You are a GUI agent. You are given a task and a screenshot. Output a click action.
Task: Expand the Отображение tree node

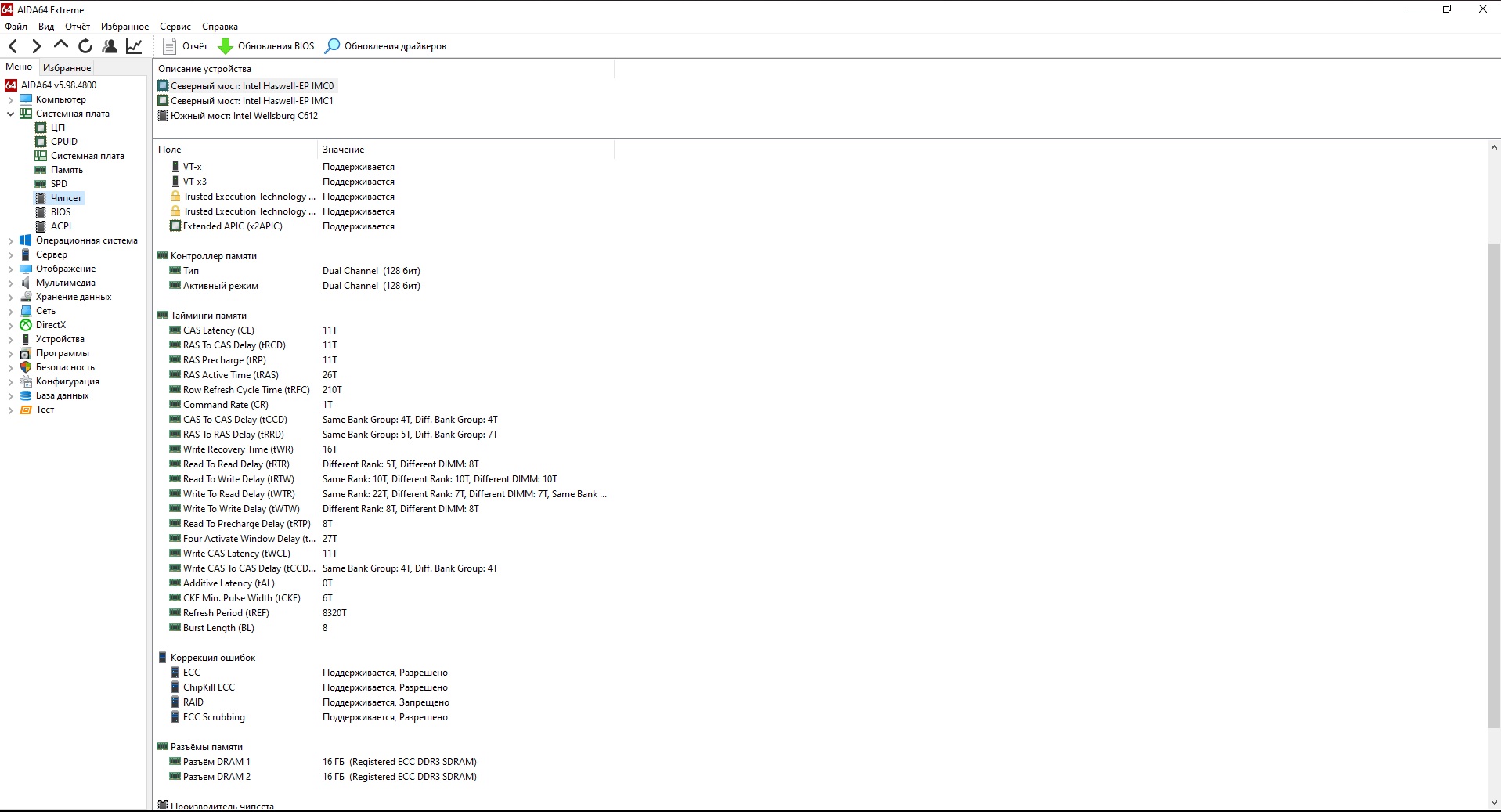click(x=10, y=269)
